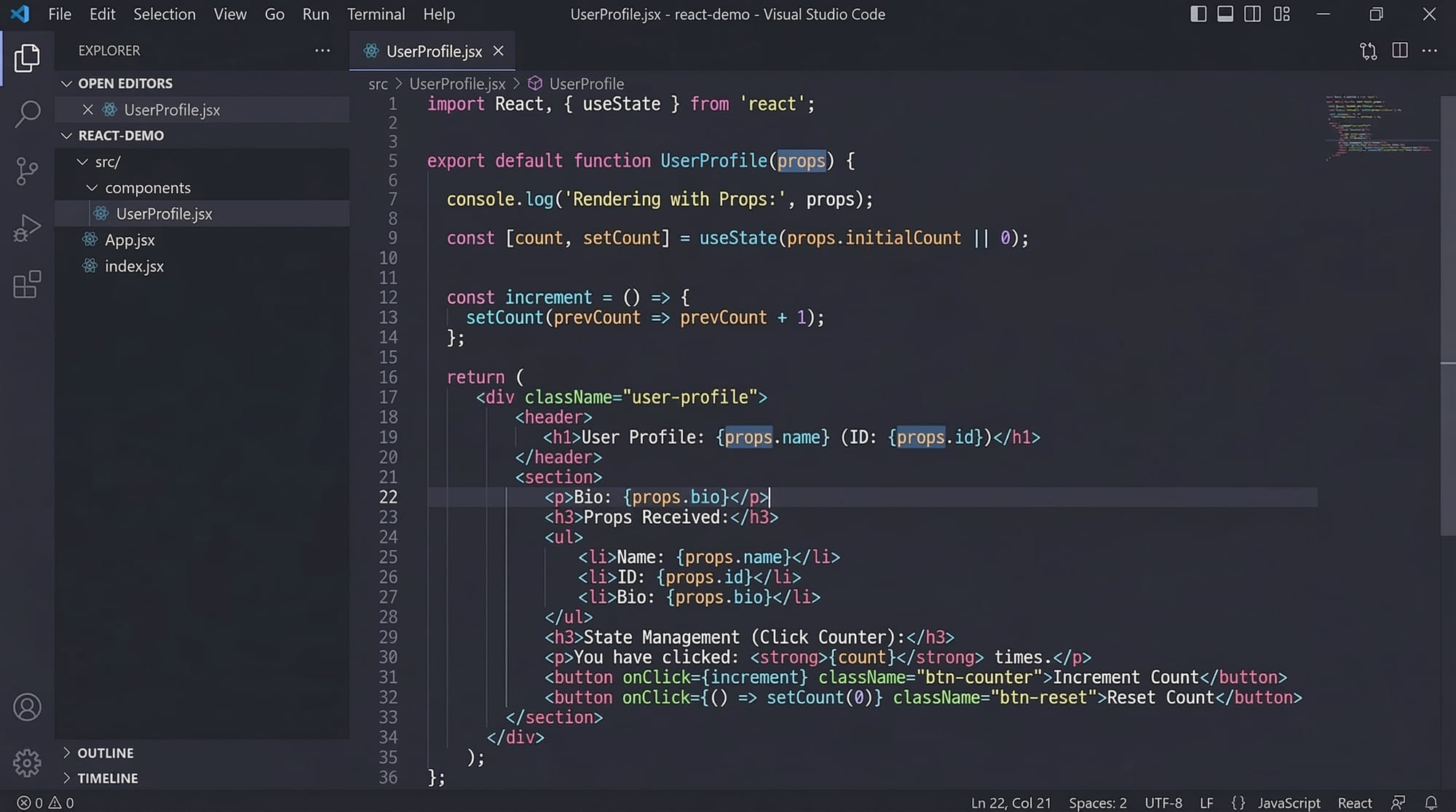
Task: Open Run and Debug view
Action: pos(27,228)
